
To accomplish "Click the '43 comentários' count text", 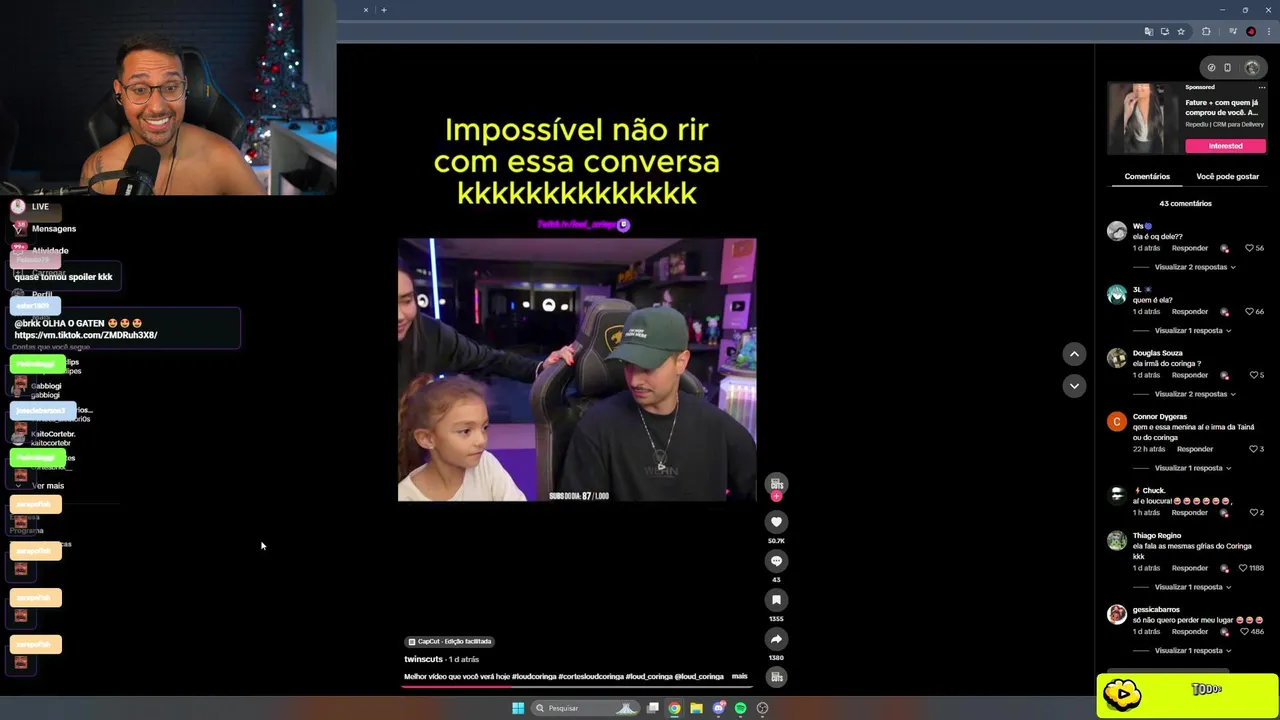I will (1185, 204).
